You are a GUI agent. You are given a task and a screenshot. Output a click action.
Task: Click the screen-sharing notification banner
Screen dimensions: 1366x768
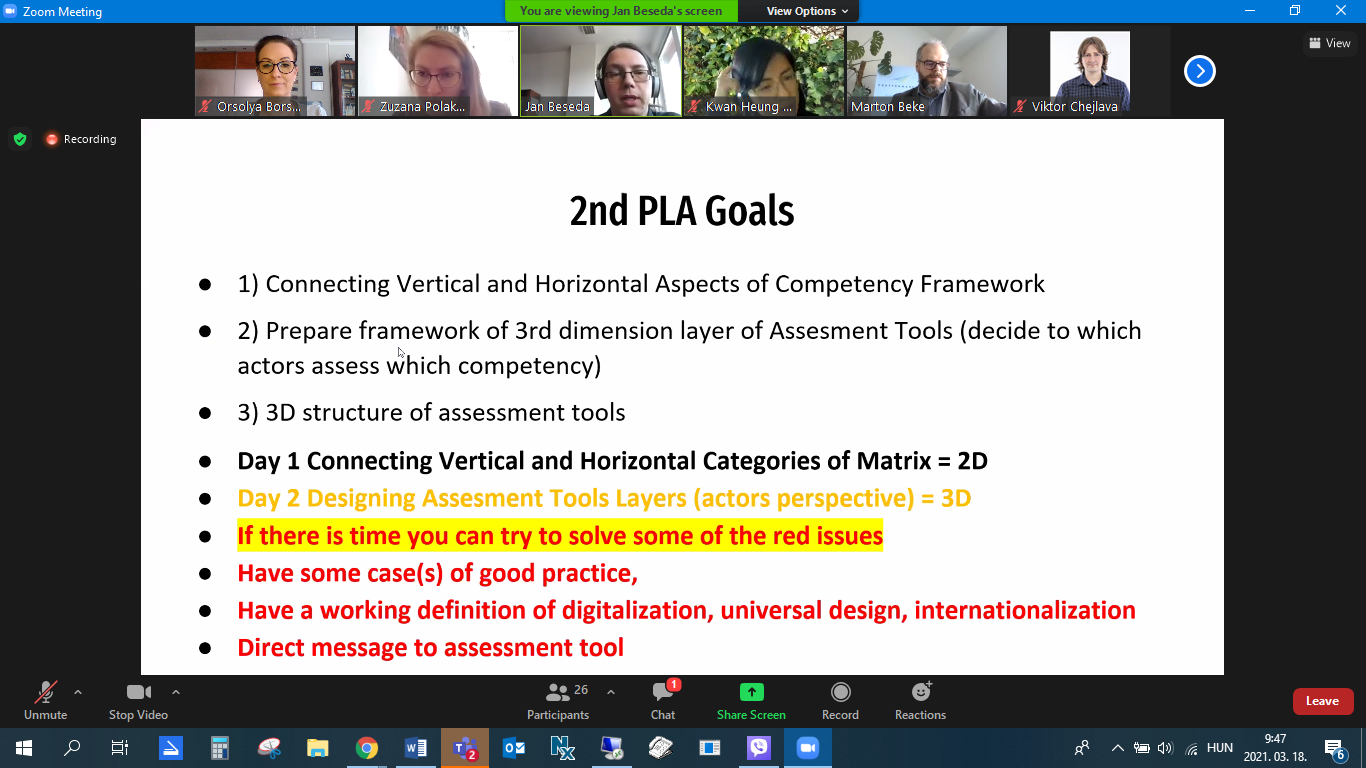click(x=620, y=11)
